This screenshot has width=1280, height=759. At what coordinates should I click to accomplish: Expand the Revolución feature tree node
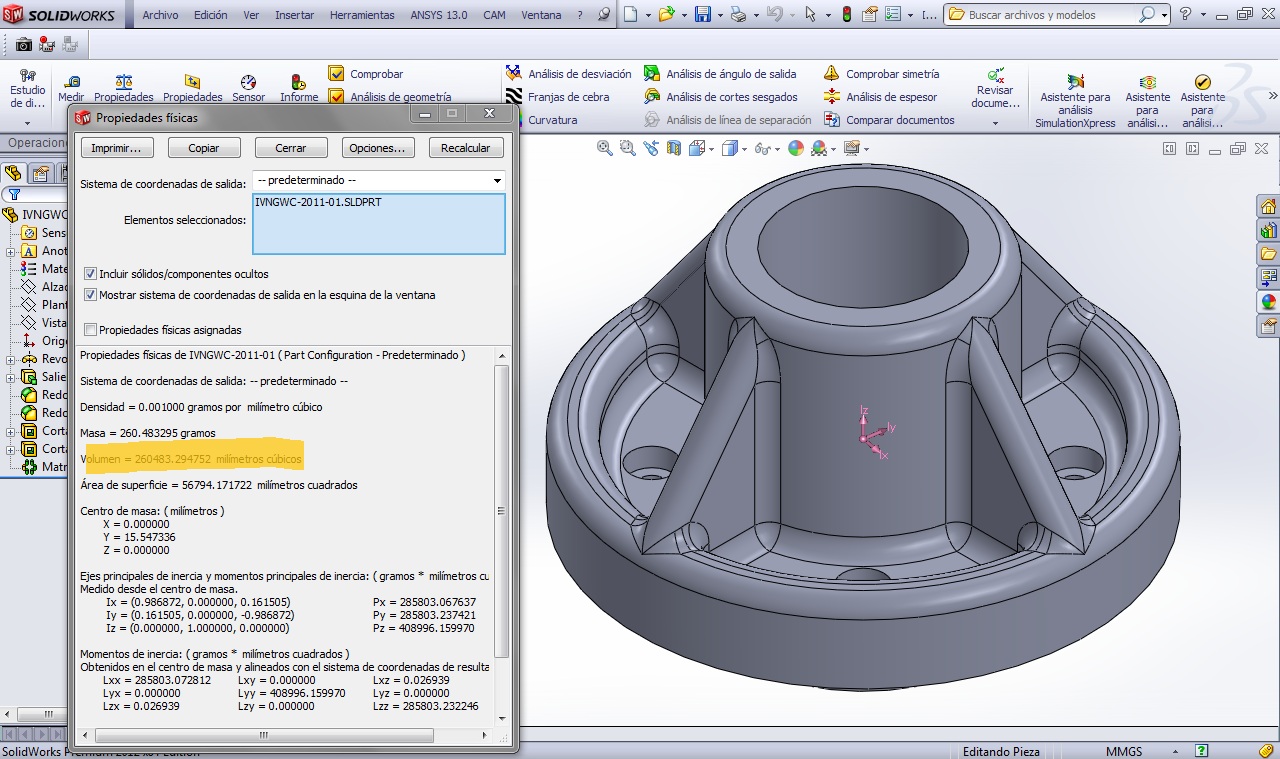coord(10,360)
